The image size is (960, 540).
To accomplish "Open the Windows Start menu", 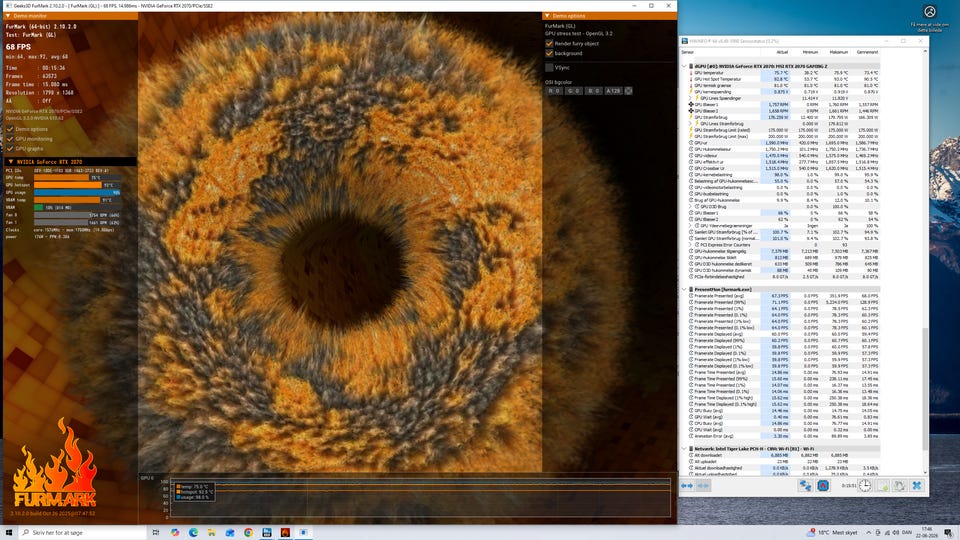I will tap(9, 533).
